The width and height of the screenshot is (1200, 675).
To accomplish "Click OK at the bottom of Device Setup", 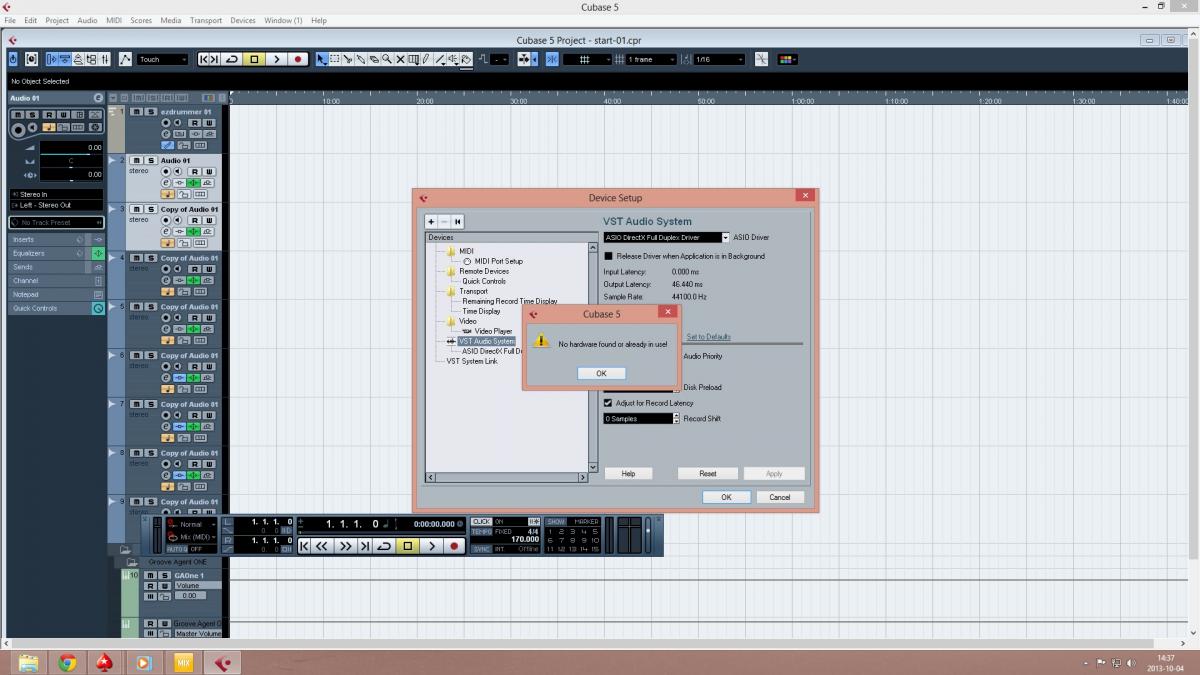I will click(x=726, y=497).
